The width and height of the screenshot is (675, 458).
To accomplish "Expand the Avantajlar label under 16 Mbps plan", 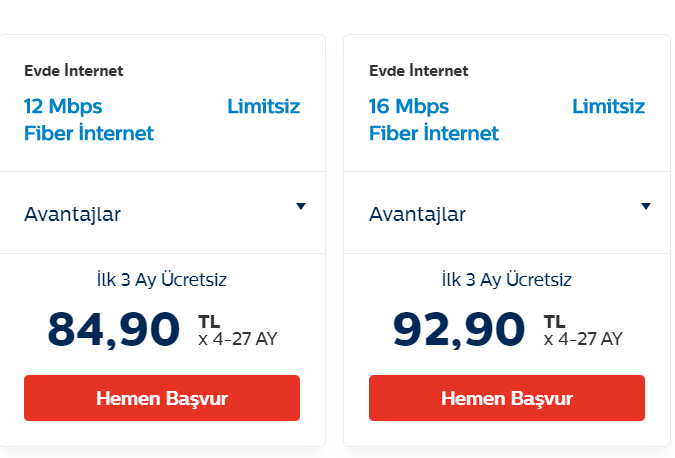I will coord(417,214).
